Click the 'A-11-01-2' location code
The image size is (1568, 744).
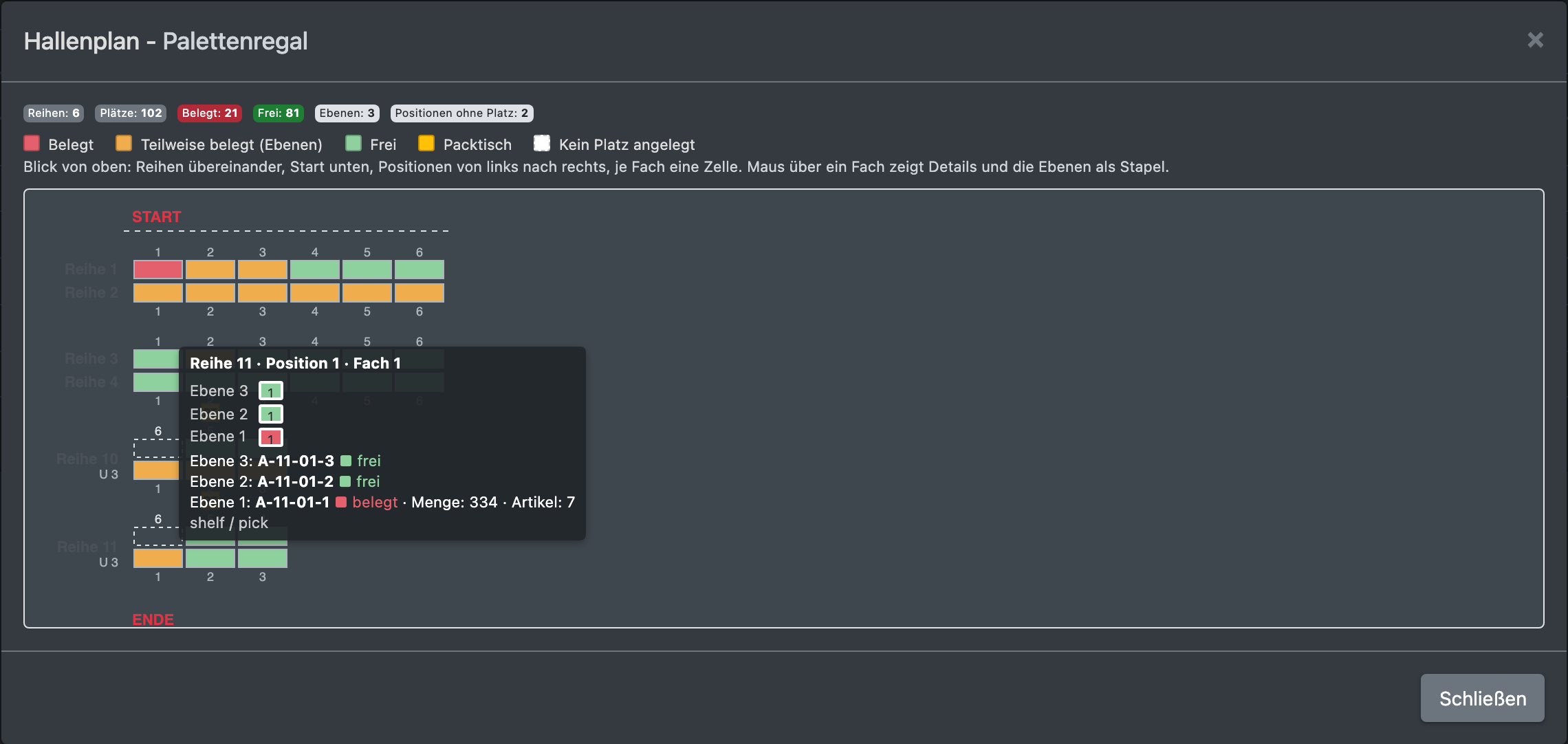(295, 481)
